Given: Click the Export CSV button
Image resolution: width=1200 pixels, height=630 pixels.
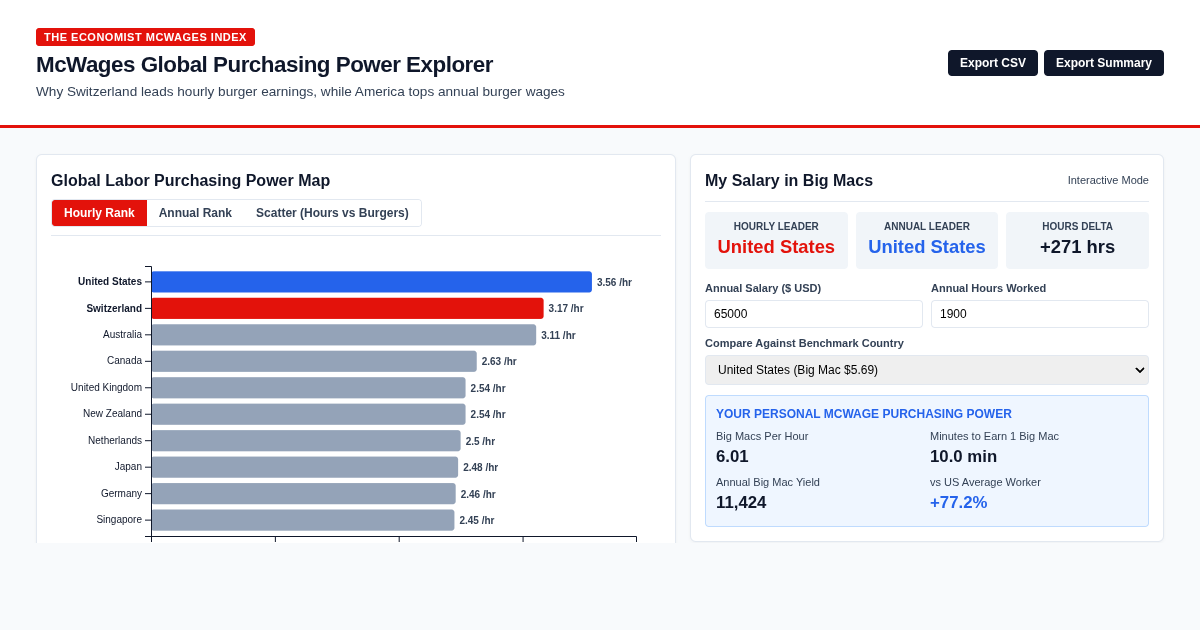Looking at the screenshot, I should tap(993, 63).
